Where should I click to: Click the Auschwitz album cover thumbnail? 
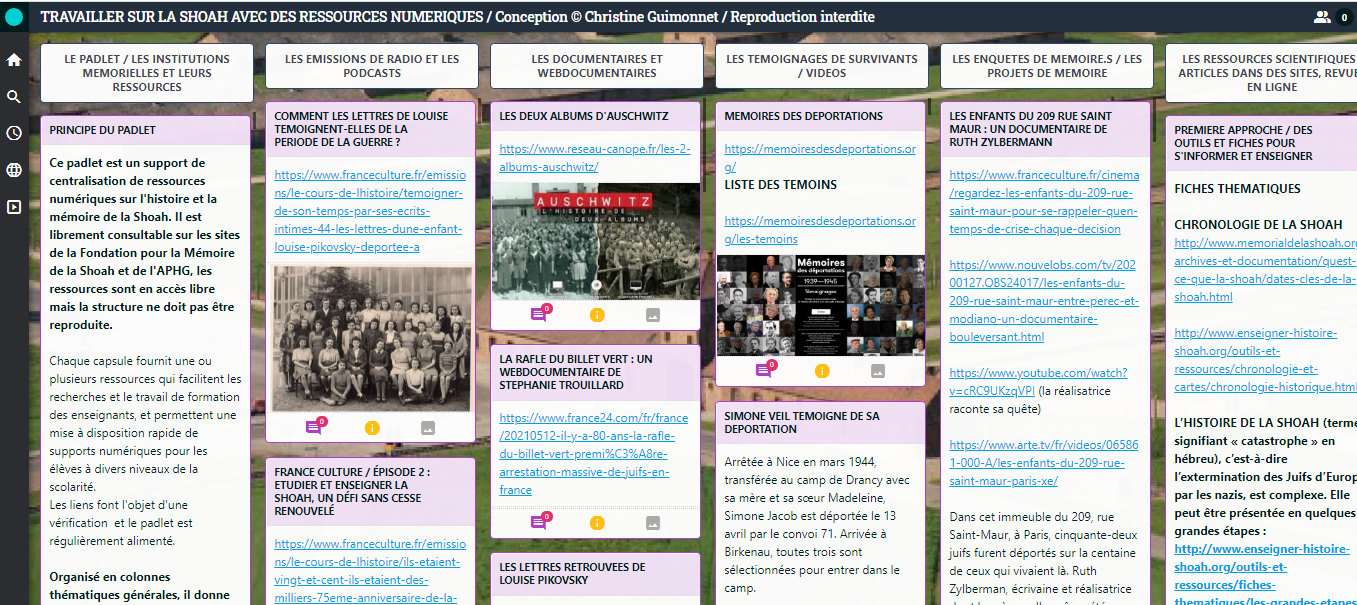(595, 241)
